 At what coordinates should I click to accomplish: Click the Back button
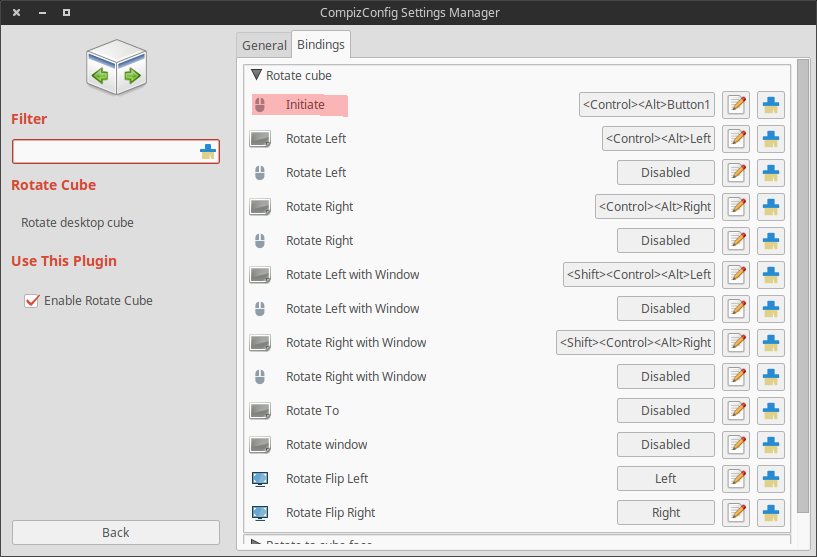[x=116, y=533]
